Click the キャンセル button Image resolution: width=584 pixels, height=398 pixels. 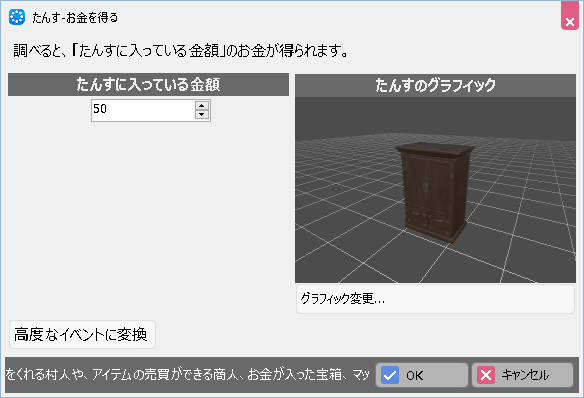pyautogui.click(x=523, y=375)
